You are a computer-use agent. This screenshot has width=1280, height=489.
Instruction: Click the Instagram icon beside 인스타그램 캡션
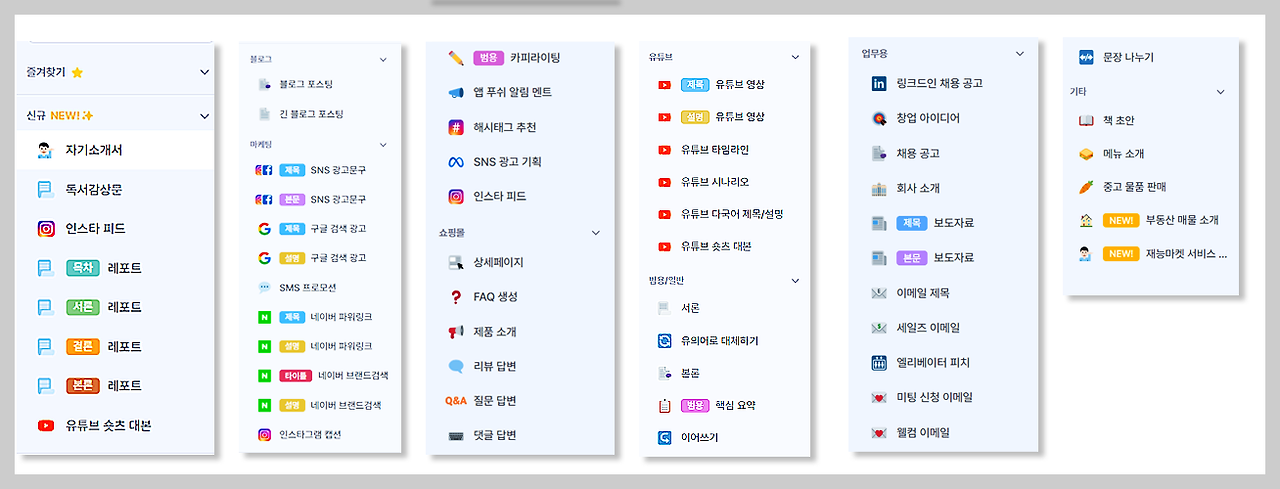[264, 435]
